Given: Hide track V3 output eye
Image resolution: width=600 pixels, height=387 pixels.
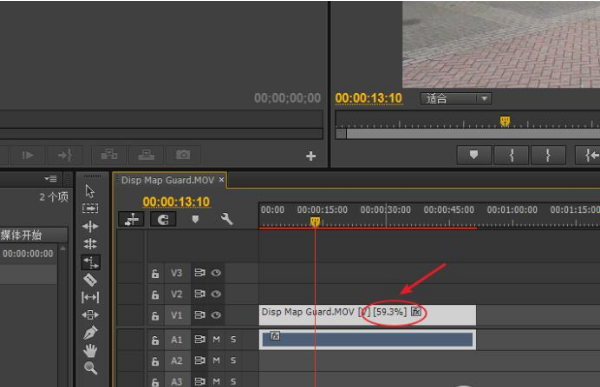Looking at the screenshot, I should 216,273.
